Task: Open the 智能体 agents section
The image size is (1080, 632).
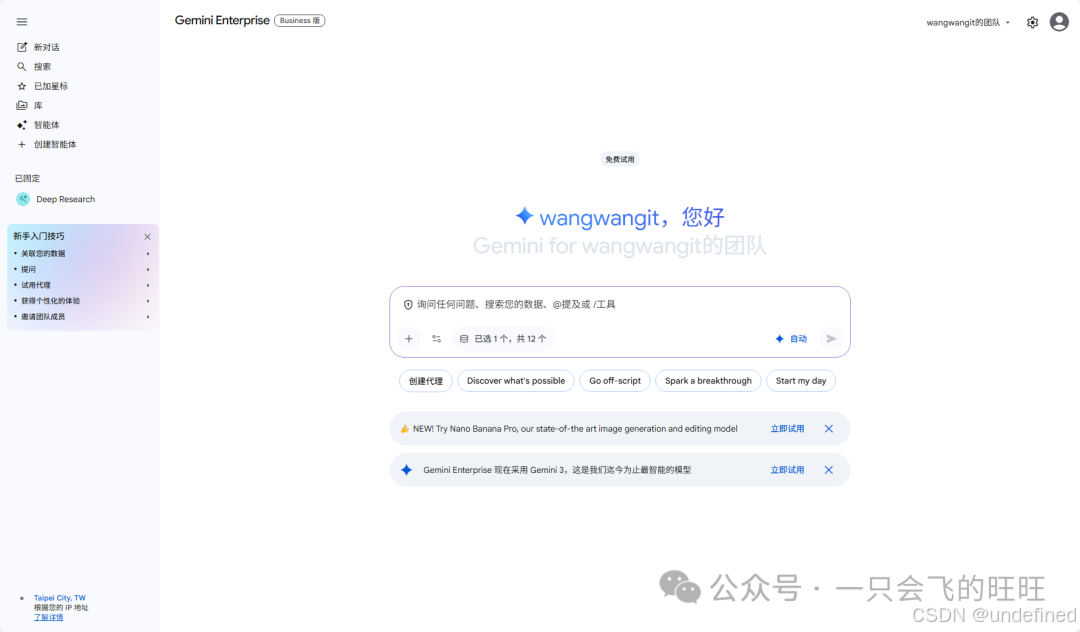Action: (x=39, y=125)
